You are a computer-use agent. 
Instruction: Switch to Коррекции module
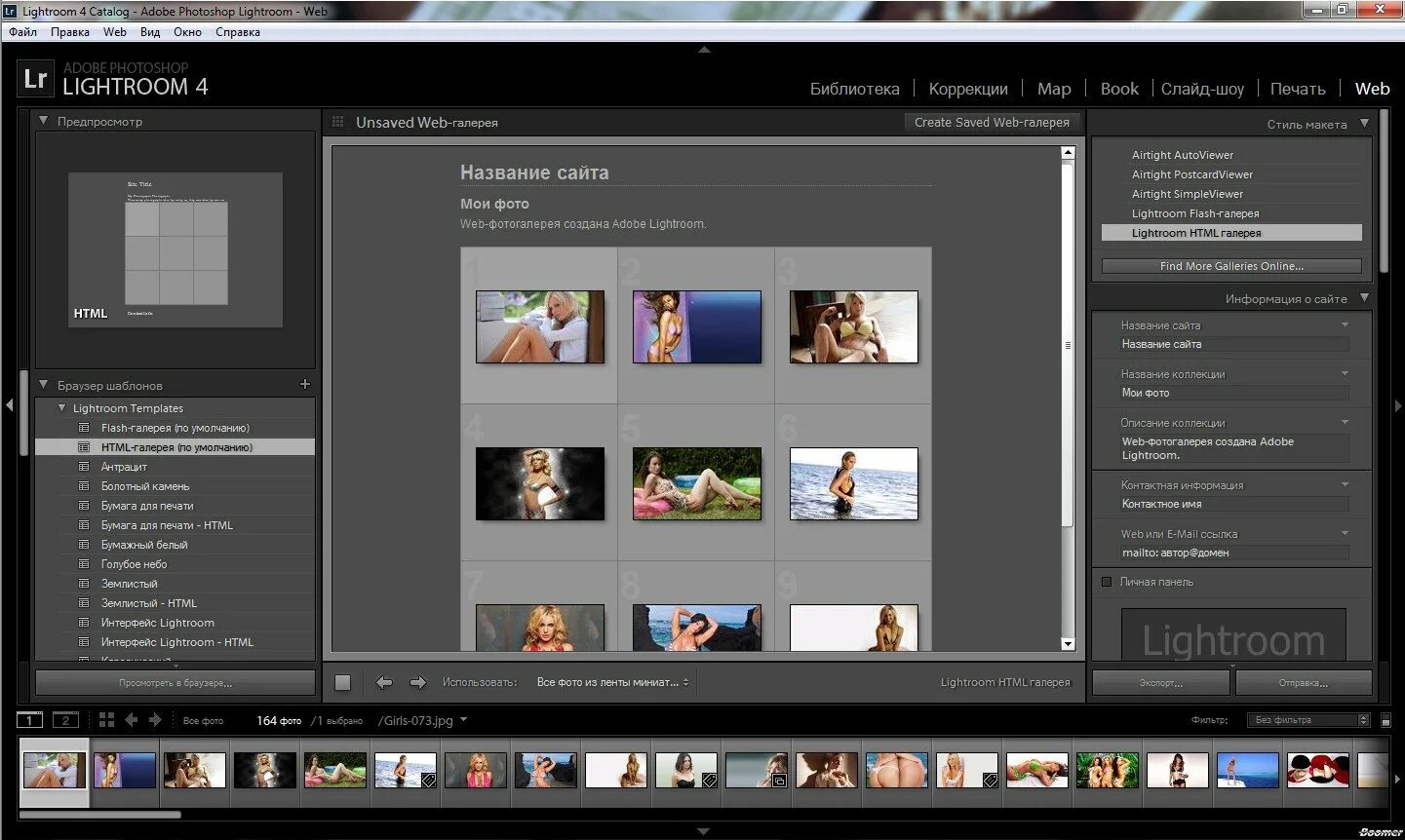click(x=968, y=89)
